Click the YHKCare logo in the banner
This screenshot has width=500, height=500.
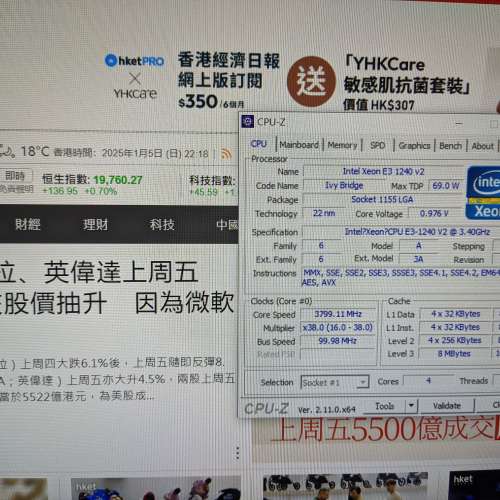point(135,94)
